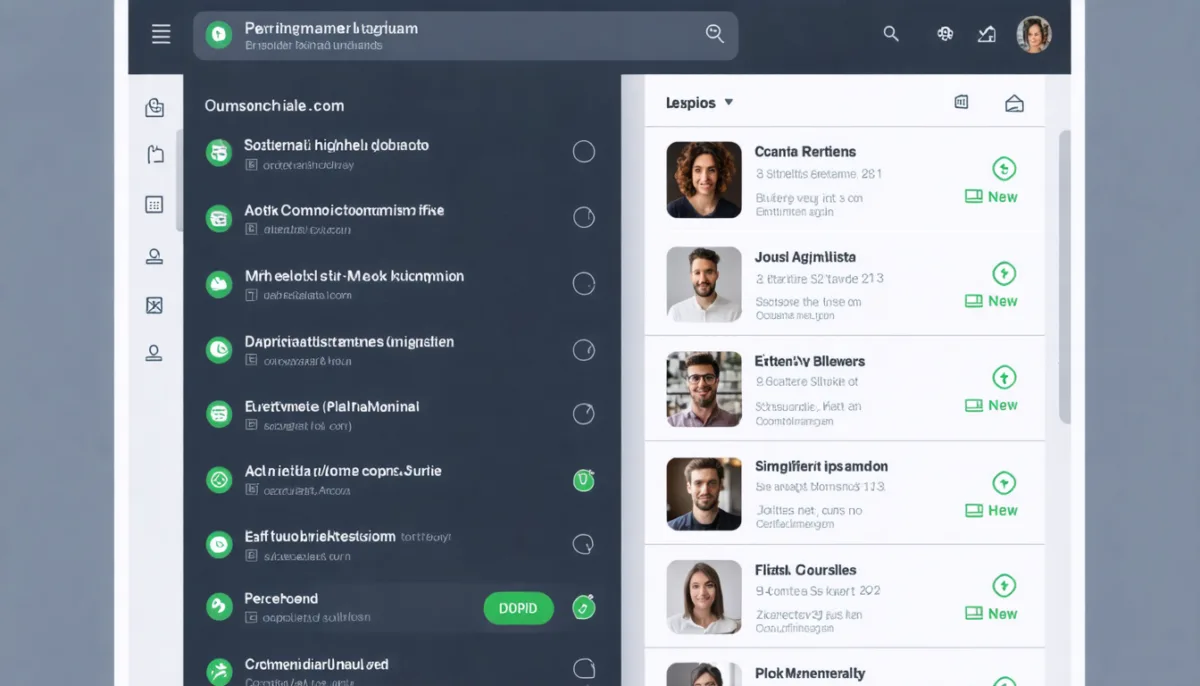This screenshot has height=686, width=1200.
Task: Open the Flatsl. Coursiles contact name
Action: click(x=805, y=570)
